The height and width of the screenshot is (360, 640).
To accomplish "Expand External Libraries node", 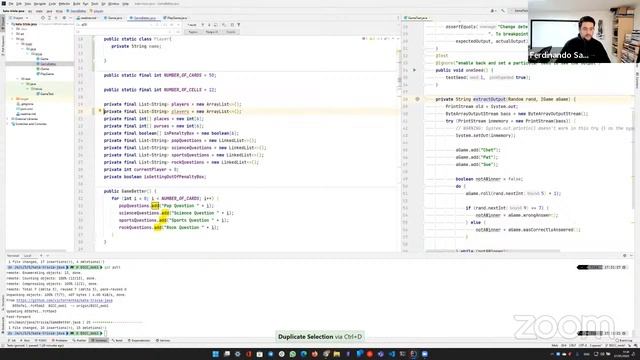I will point(8,119).
